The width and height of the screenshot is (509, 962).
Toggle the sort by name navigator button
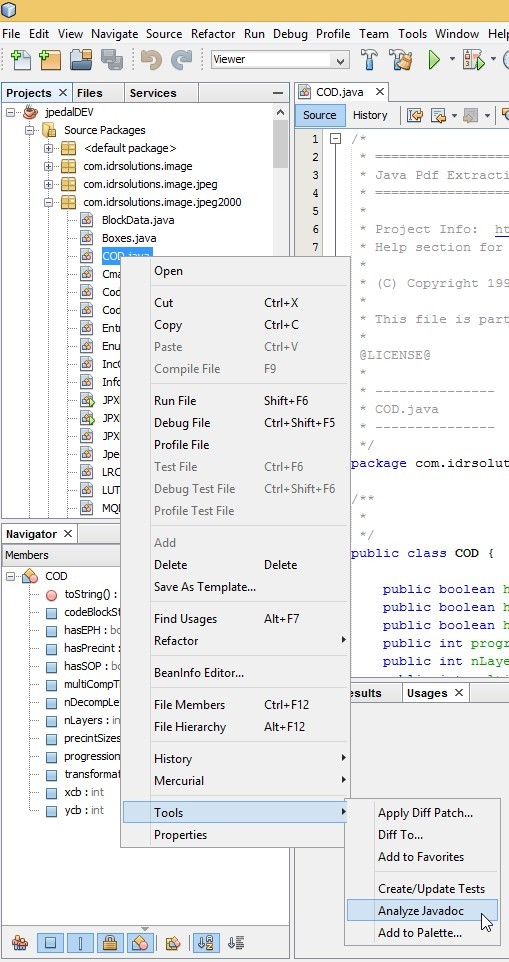(x=206, y=943)
